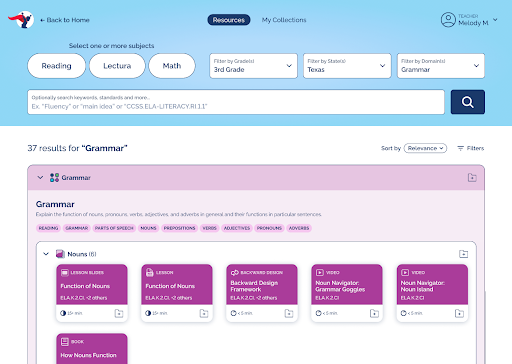This screenshot has height=364, width=512.
Task: Select the Lectura subject pill
Action: coord(117,66)
